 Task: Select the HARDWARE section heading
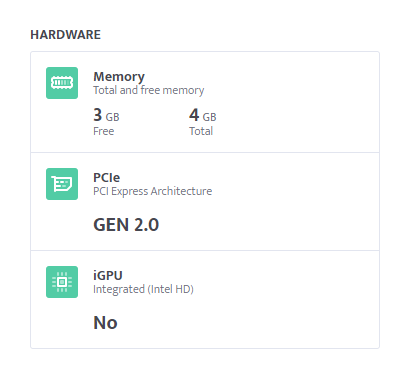[66, 35]
